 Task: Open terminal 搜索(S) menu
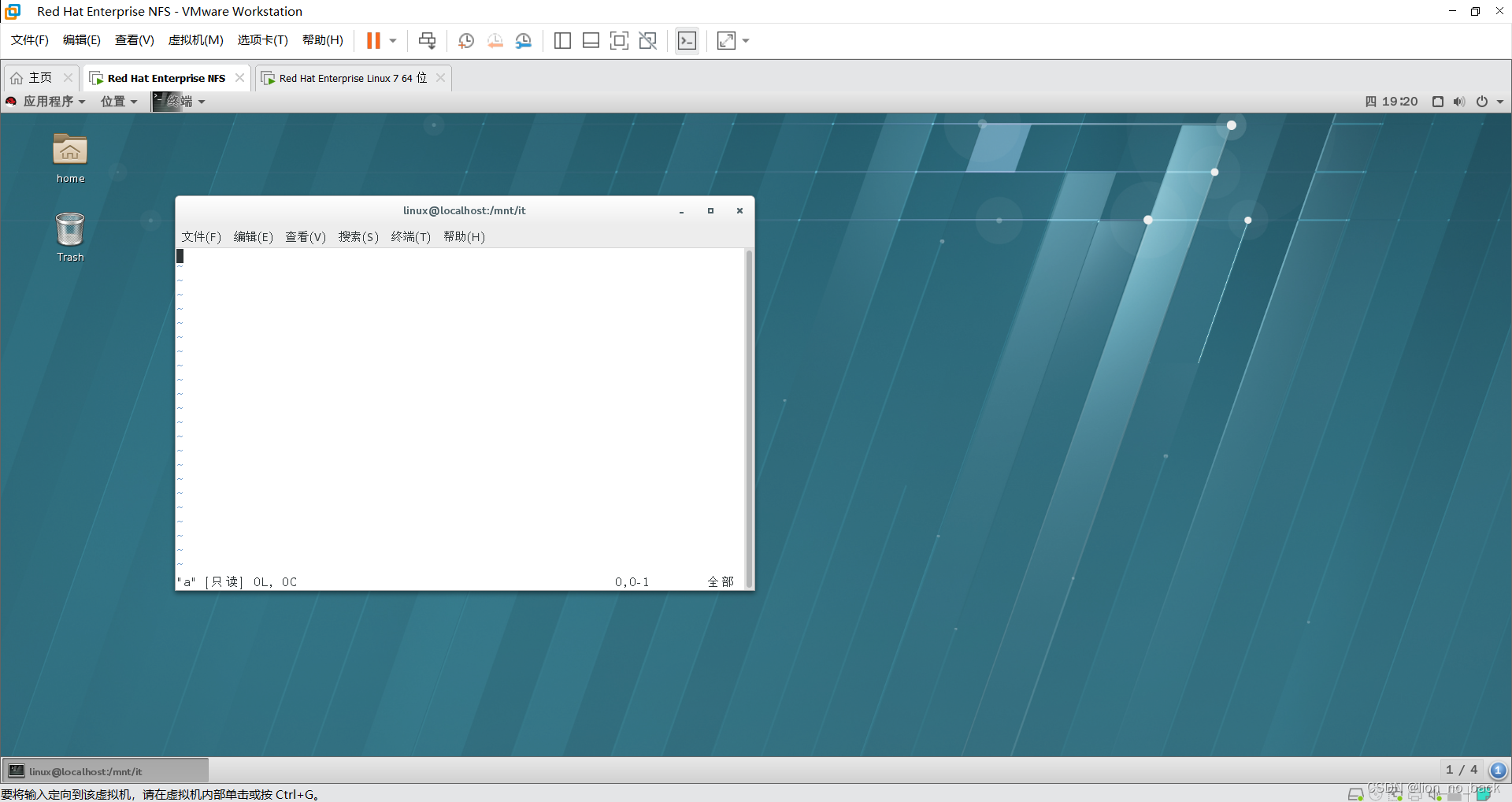point(358,236)
